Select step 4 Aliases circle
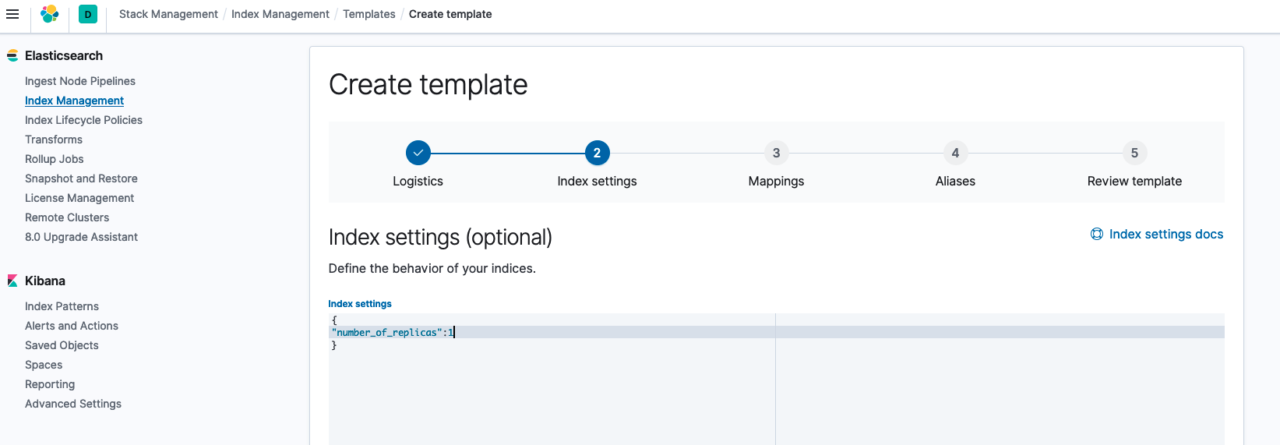 click(x=955, y=153)
